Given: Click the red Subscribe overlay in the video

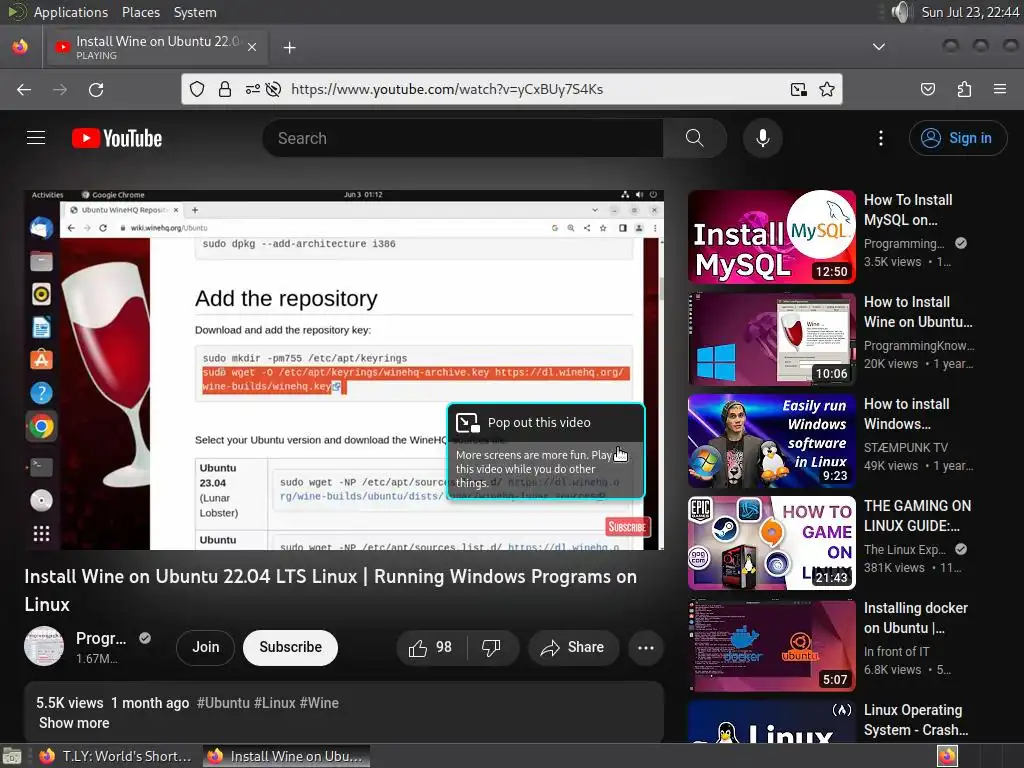Looking at the screenshot, I should [x=628, y=527].
